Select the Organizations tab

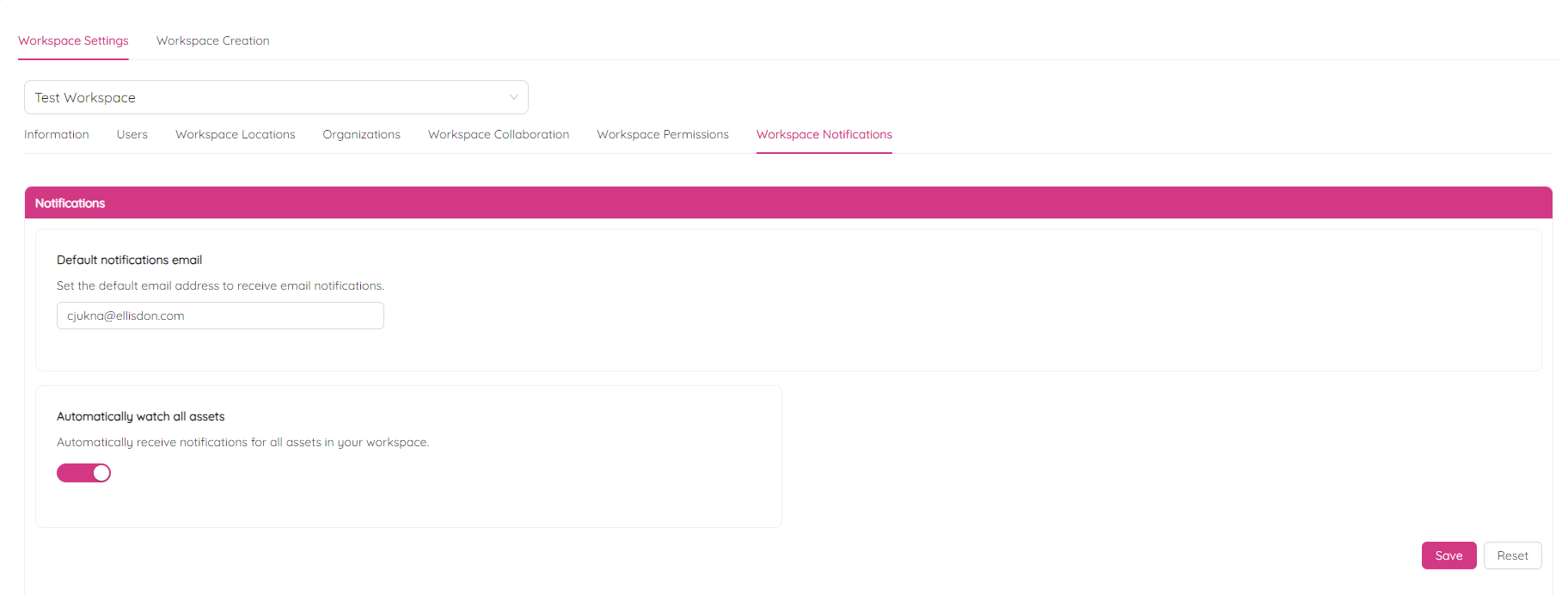[361, 134]
